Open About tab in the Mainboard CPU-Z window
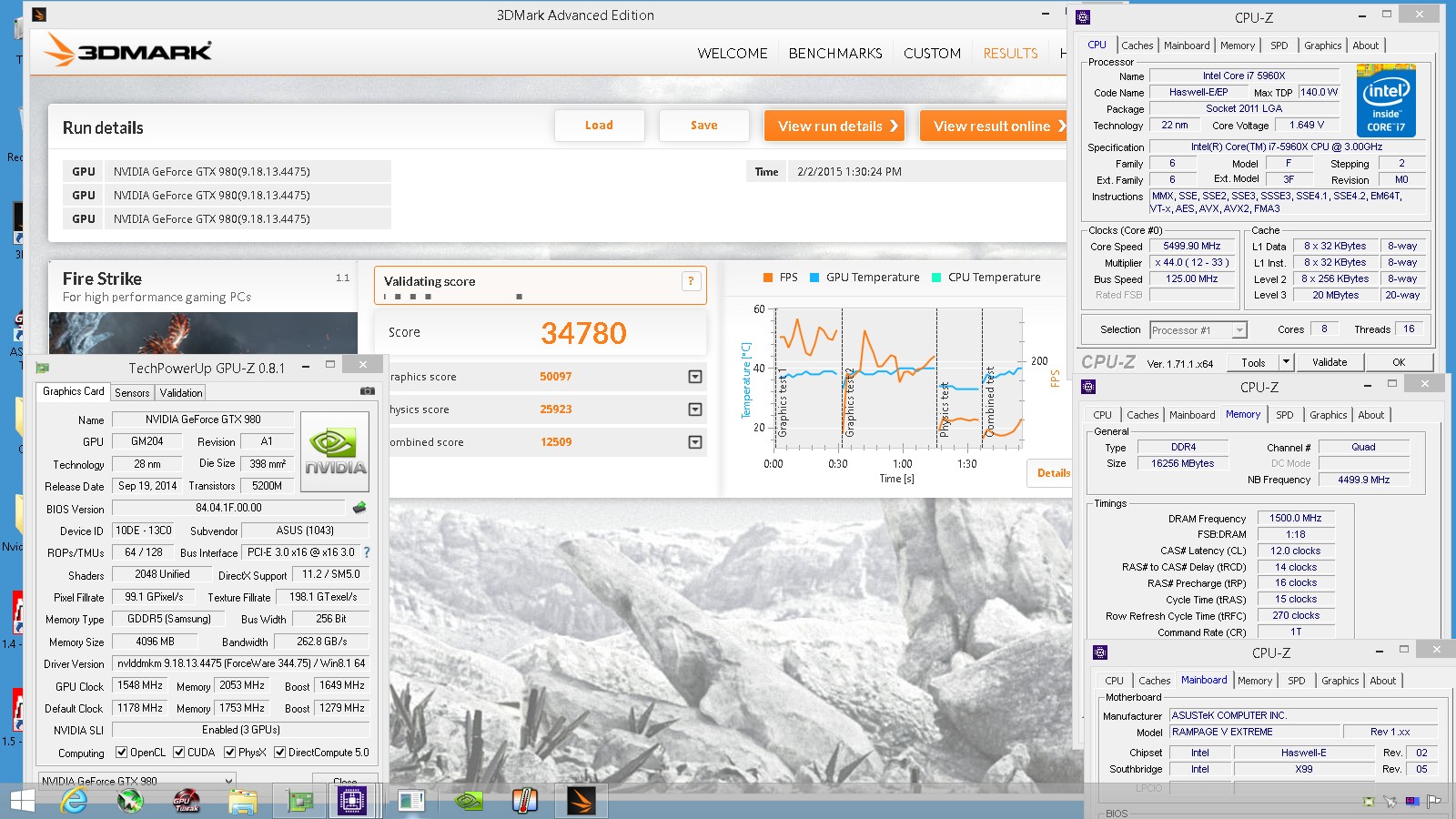The height and width of the screenshot is (819, 1456). coord(1383,681)
